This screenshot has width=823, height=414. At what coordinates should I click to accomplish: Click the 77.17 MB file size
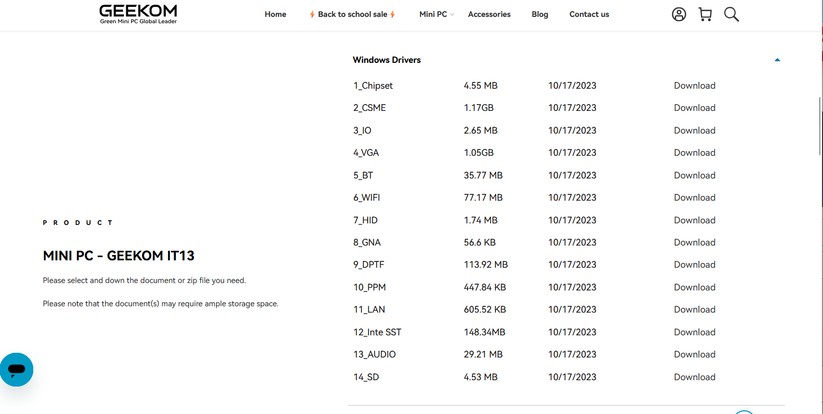click(483, 197)
